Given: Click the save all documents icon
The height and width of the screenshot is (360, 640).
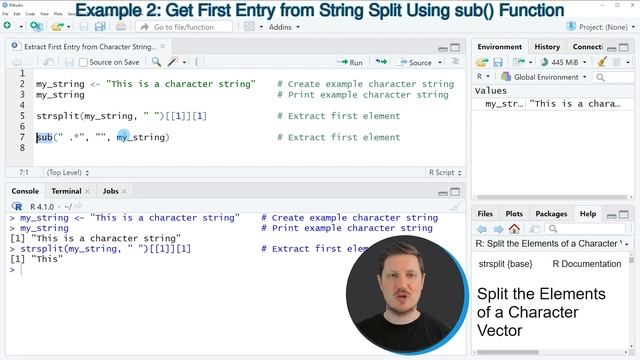Looking at the screenshot, I should tap(100, 27).
